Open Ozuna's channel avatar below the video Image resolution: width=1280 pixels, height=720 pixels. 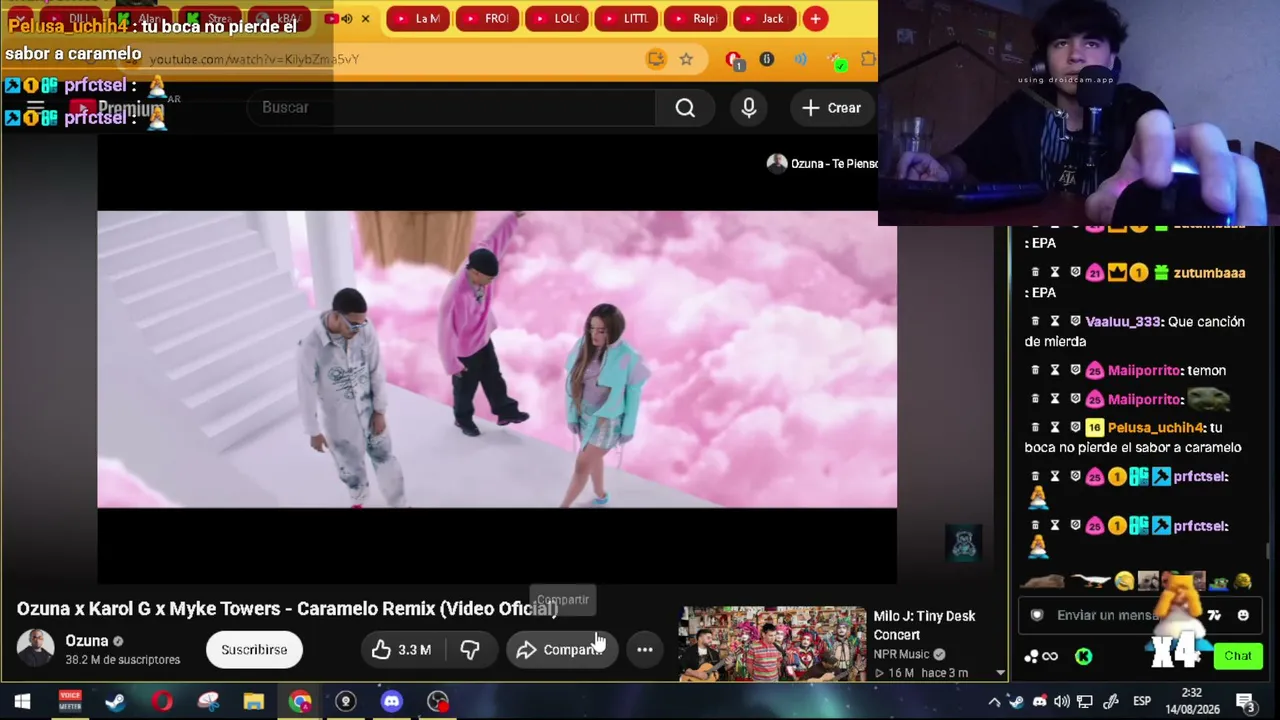point(36,648)
